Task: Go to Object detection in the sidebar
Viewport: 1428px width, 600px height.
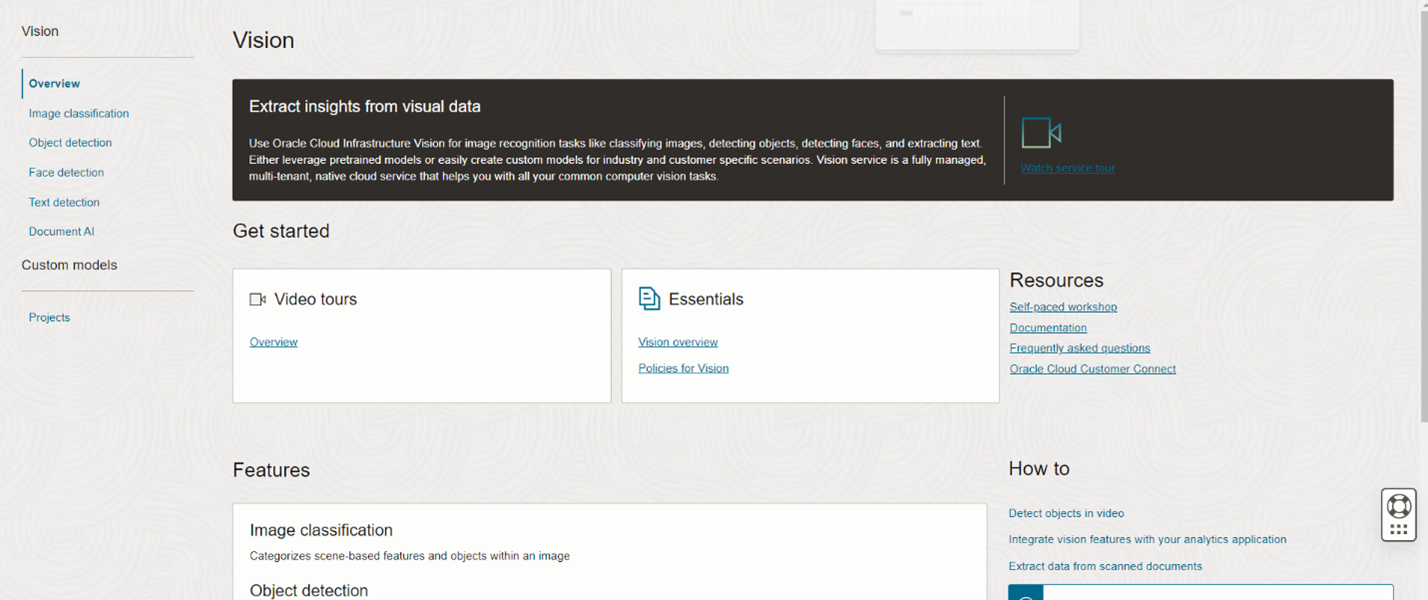Action: pyautogui.click(x=70, y=143)
